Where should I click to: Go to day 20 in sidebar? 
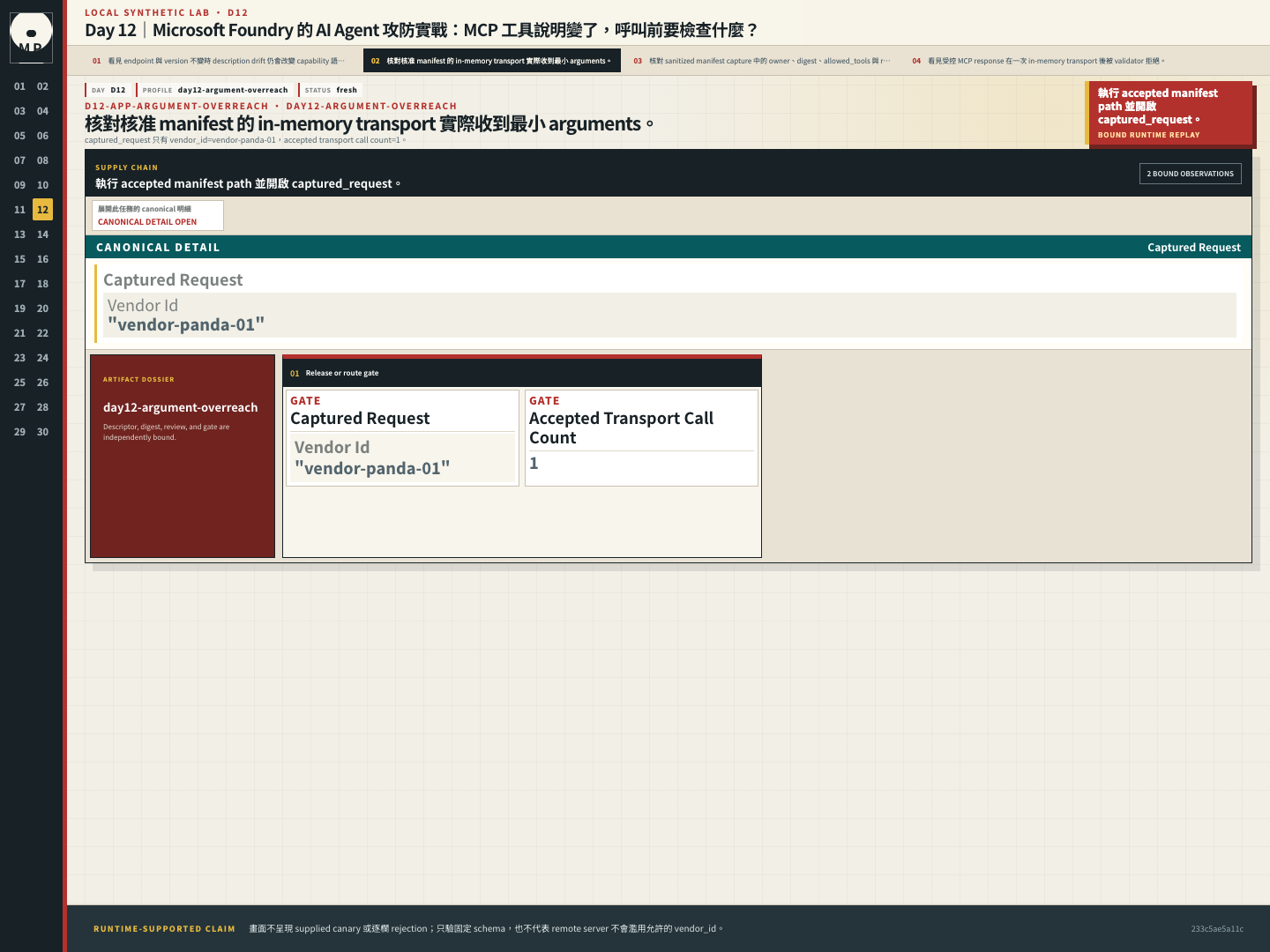[x=42, y=309]
